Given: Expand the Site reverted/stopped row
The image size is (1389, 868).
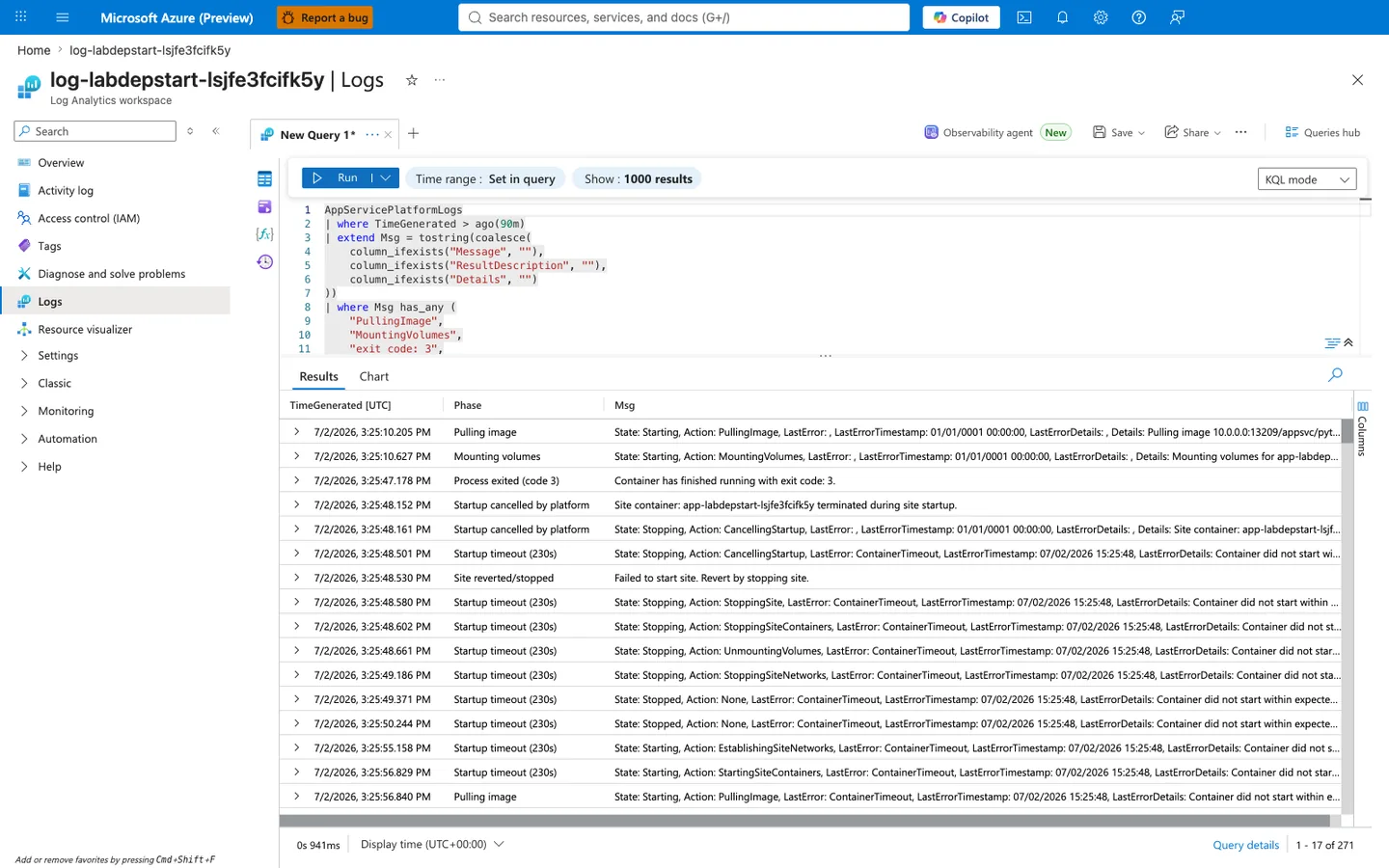Looking at the screenshot, I should click(x=297, y=578).
